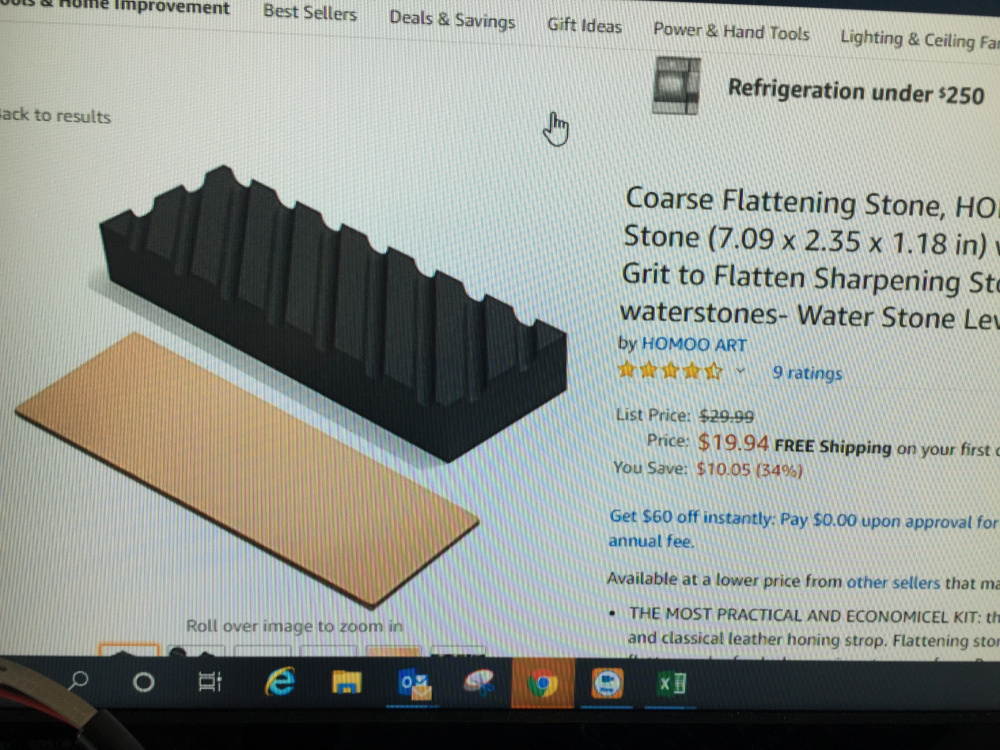Open Power & Hand Tools category
This screenshot has height=750, width=1000.
point(731,31)
